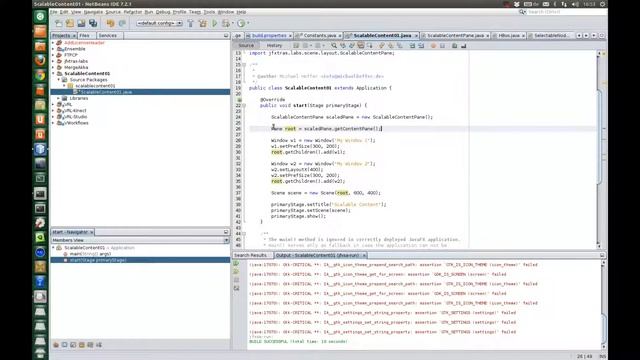640x360 pixels.
Task: Open the Refactor menu
Action: [133, 12]
